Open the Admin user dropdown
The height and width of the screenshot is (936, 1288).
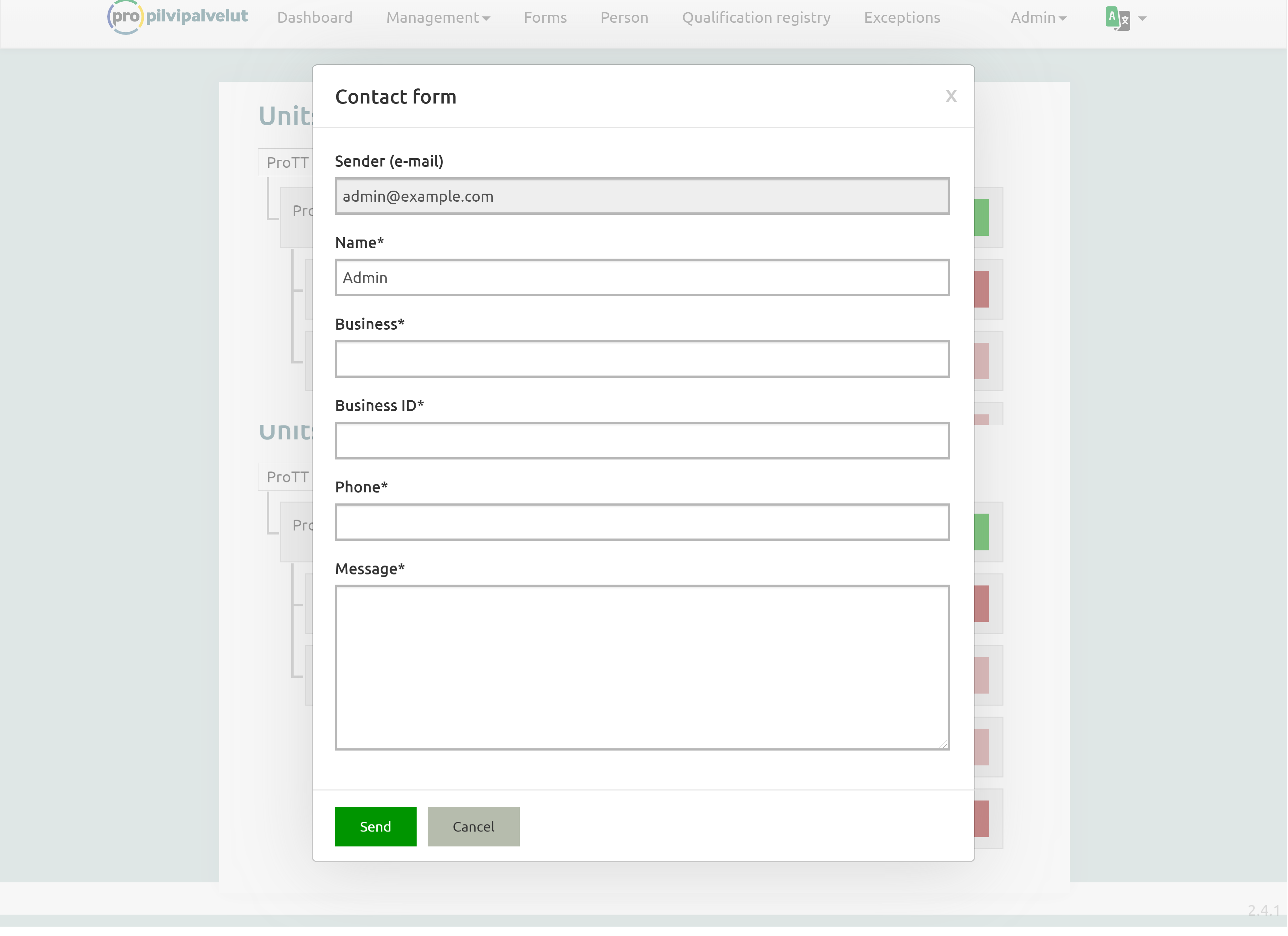pos(1038,18)
